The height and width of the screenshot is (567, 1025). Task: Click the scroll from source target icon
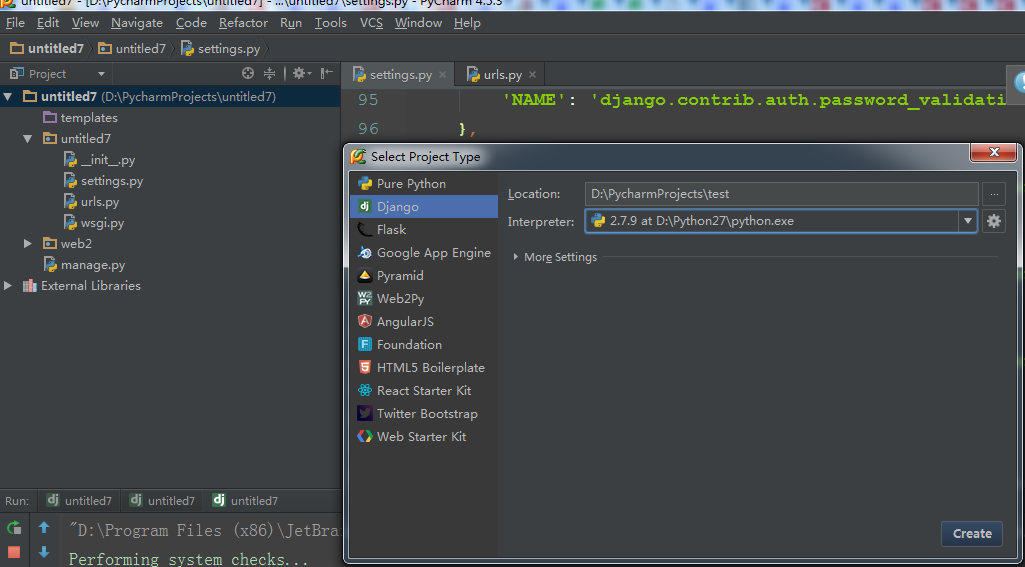point(248,73)
